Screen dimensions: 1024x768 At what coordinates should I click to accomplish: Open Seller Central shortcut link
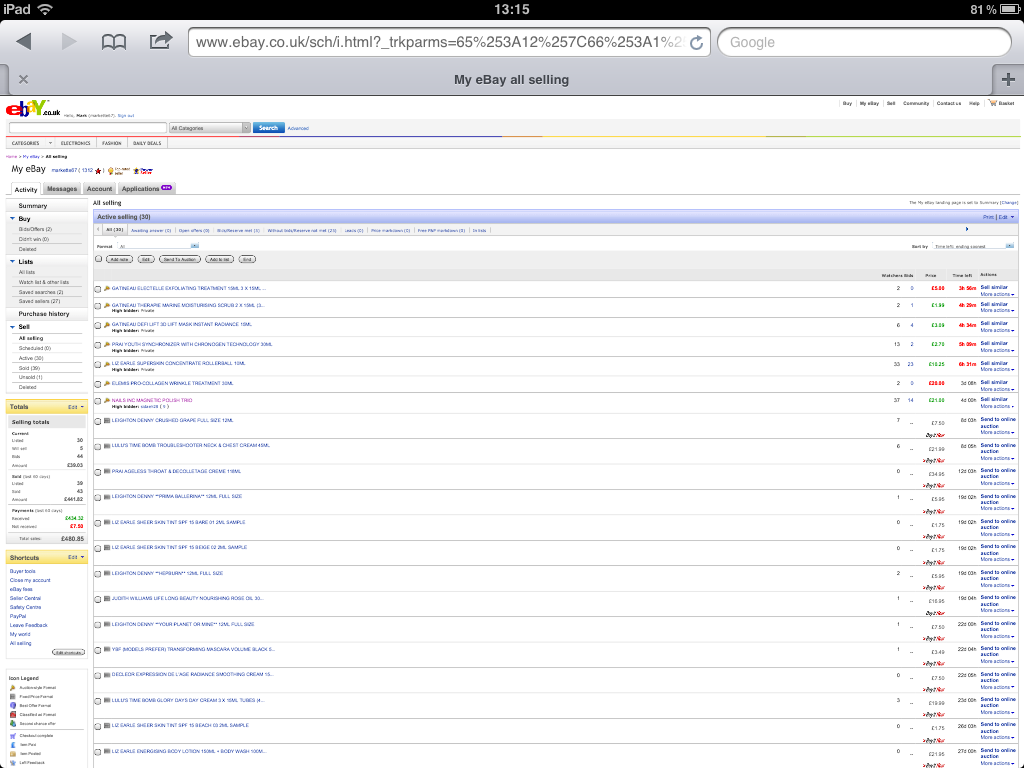click(25, 598)
